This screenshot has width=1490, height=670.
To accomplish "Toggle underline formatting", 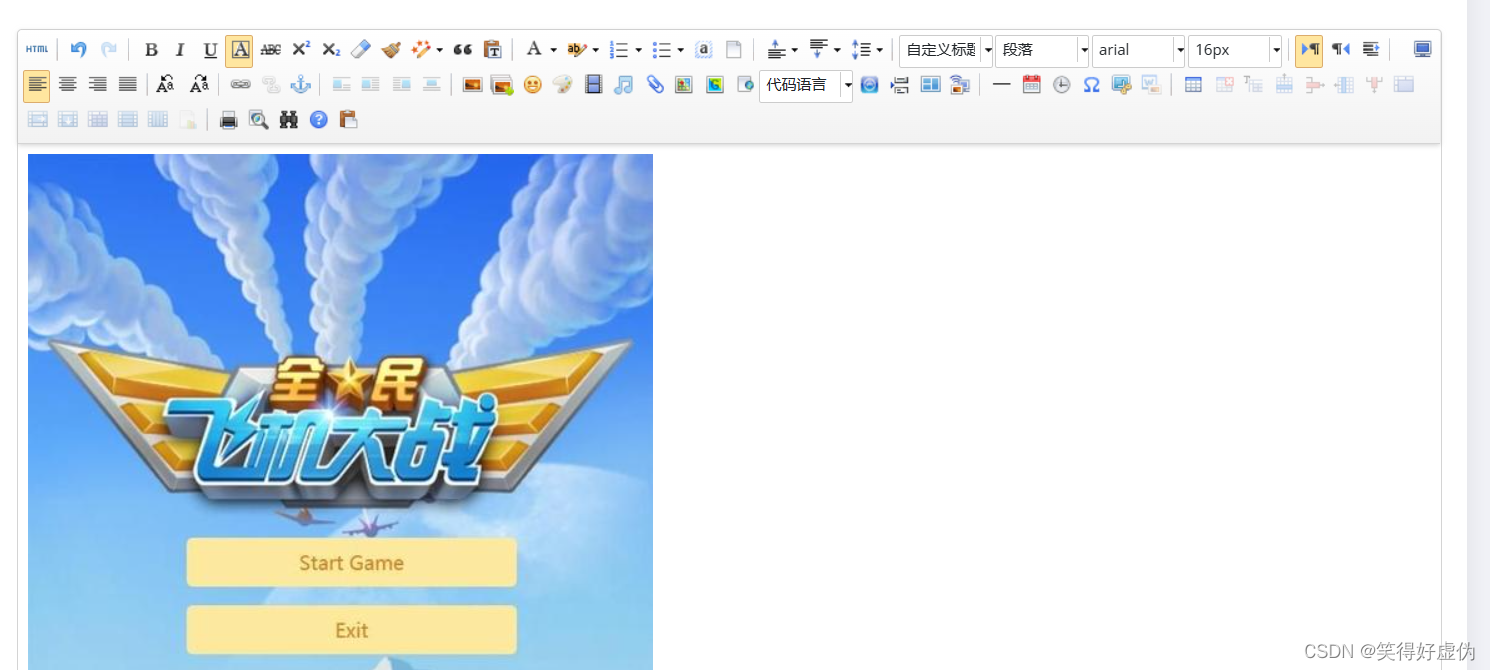I will [210, 50].
